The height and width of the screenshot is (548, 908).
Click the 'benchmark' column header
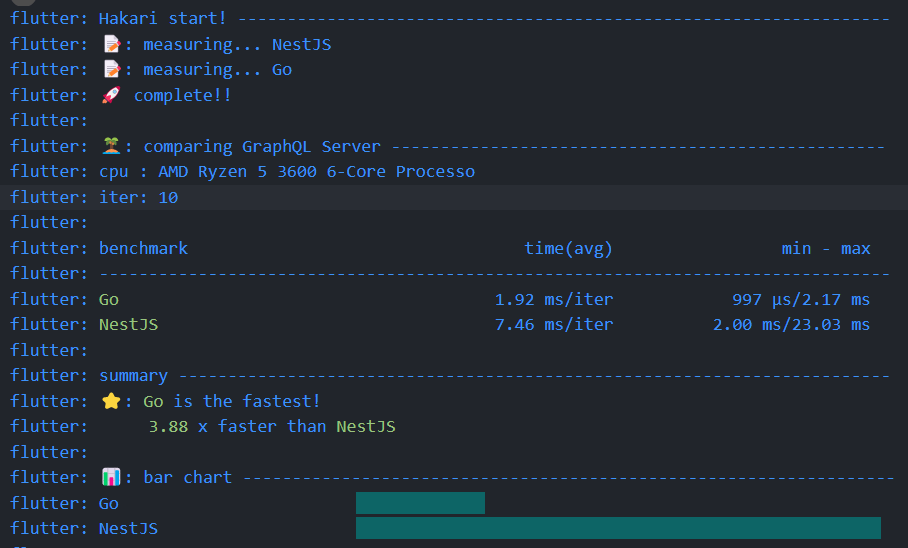tap(144, 249)
